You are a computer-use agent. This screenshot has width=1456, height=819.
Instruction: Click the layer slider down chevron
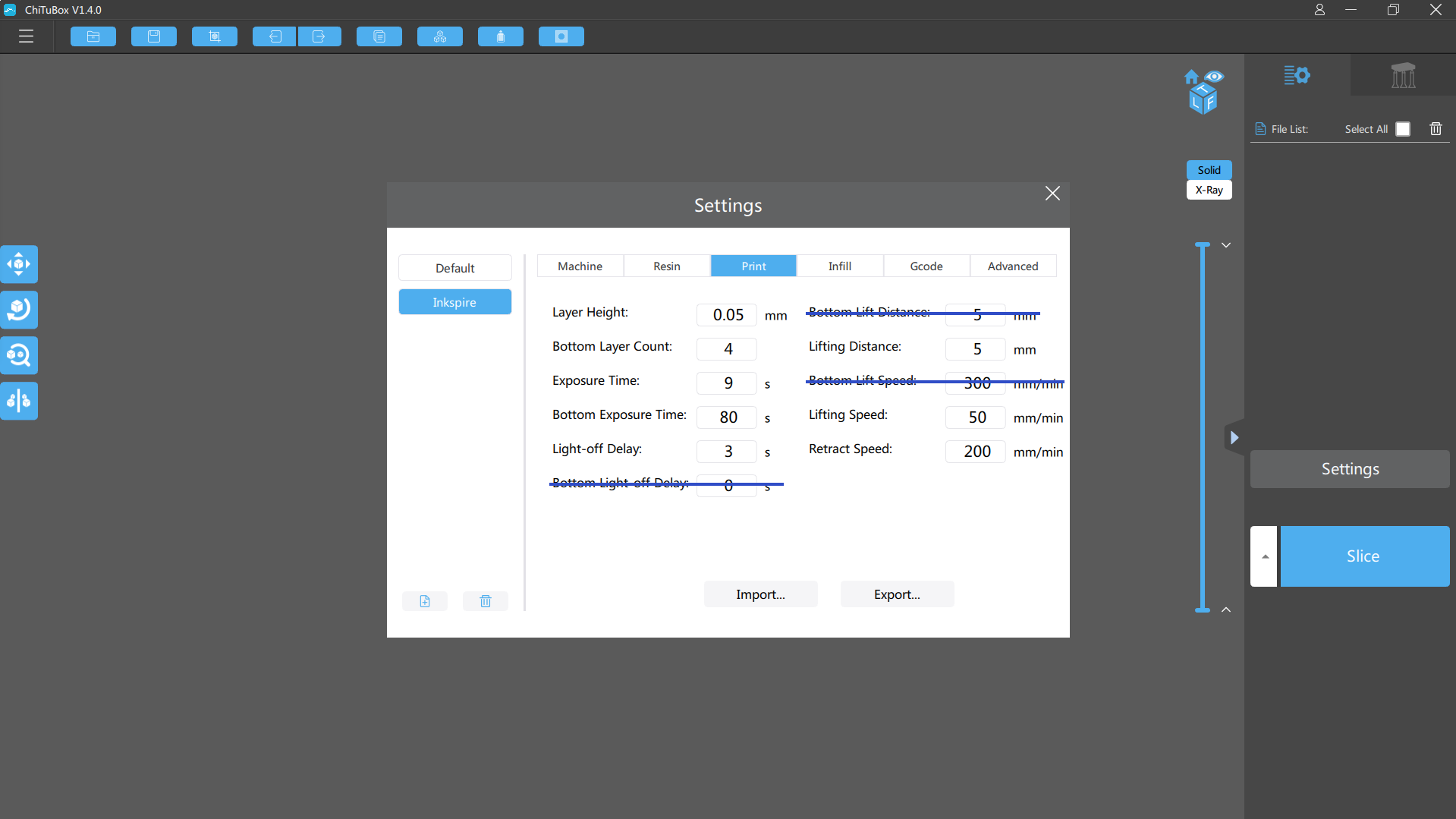click(1226, 245)
